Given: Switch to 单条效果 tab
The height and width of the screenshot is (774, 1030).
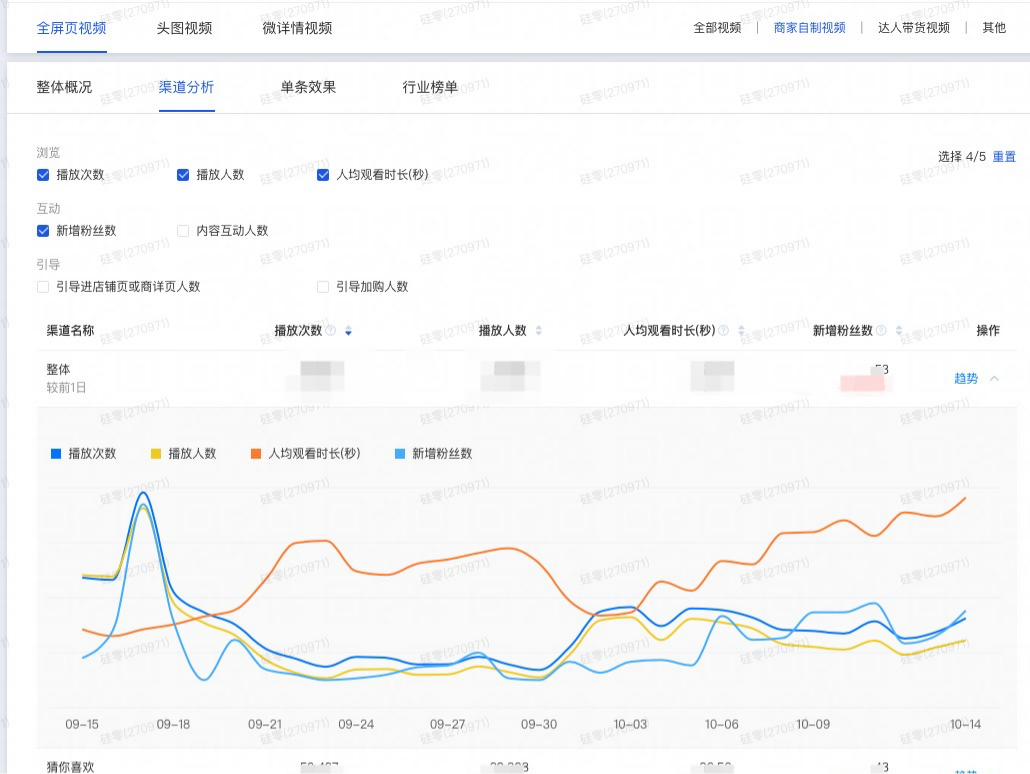Looking at the screenshot, I should pyautogui.click(x=308, y=87).
